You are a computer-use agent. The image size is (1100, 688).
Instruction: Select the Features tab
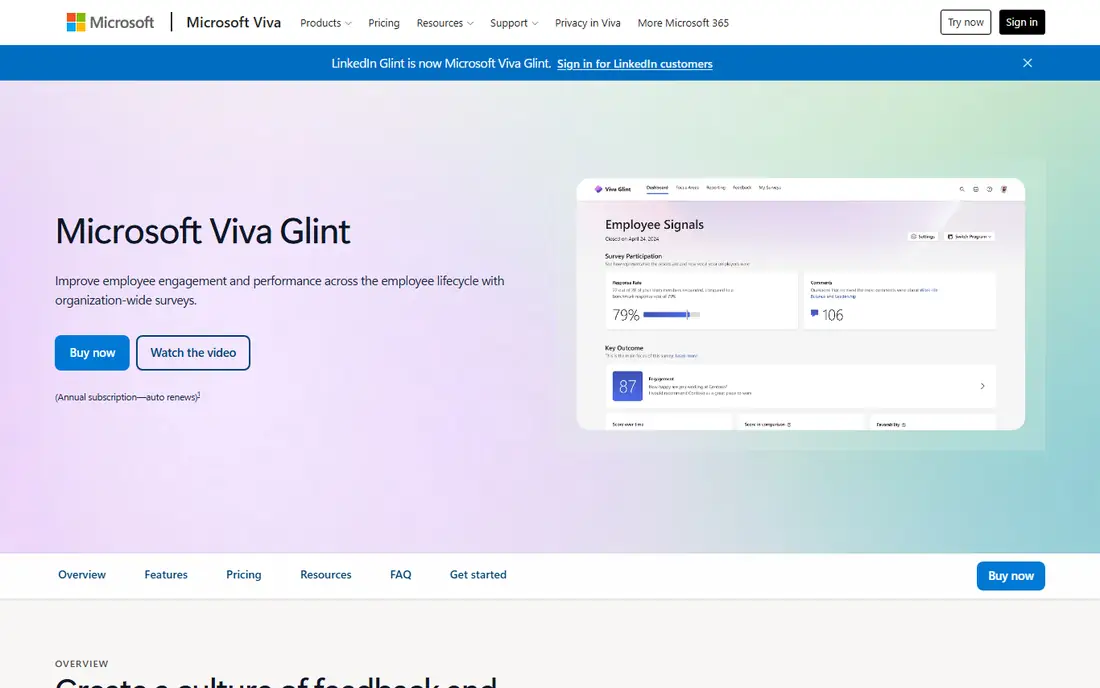pyautogui.click(x=166, y=574)
